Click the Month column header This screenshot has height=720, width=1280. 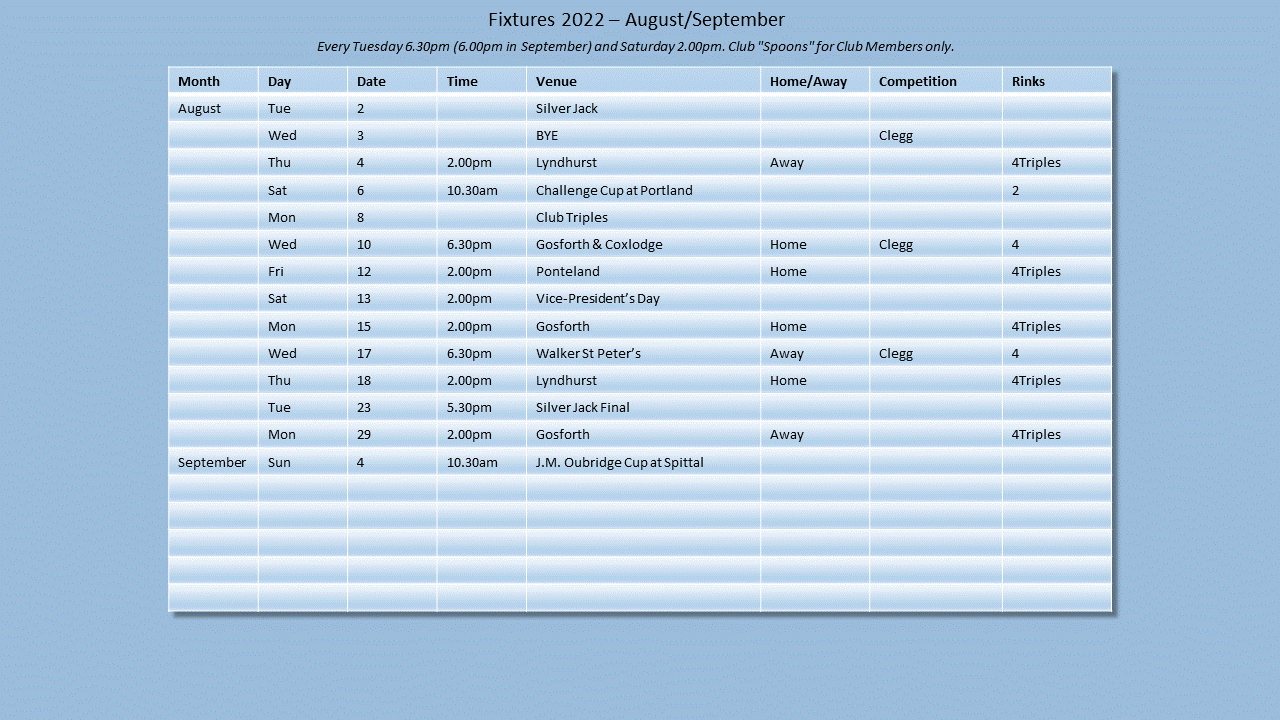[x=199, y=81]
